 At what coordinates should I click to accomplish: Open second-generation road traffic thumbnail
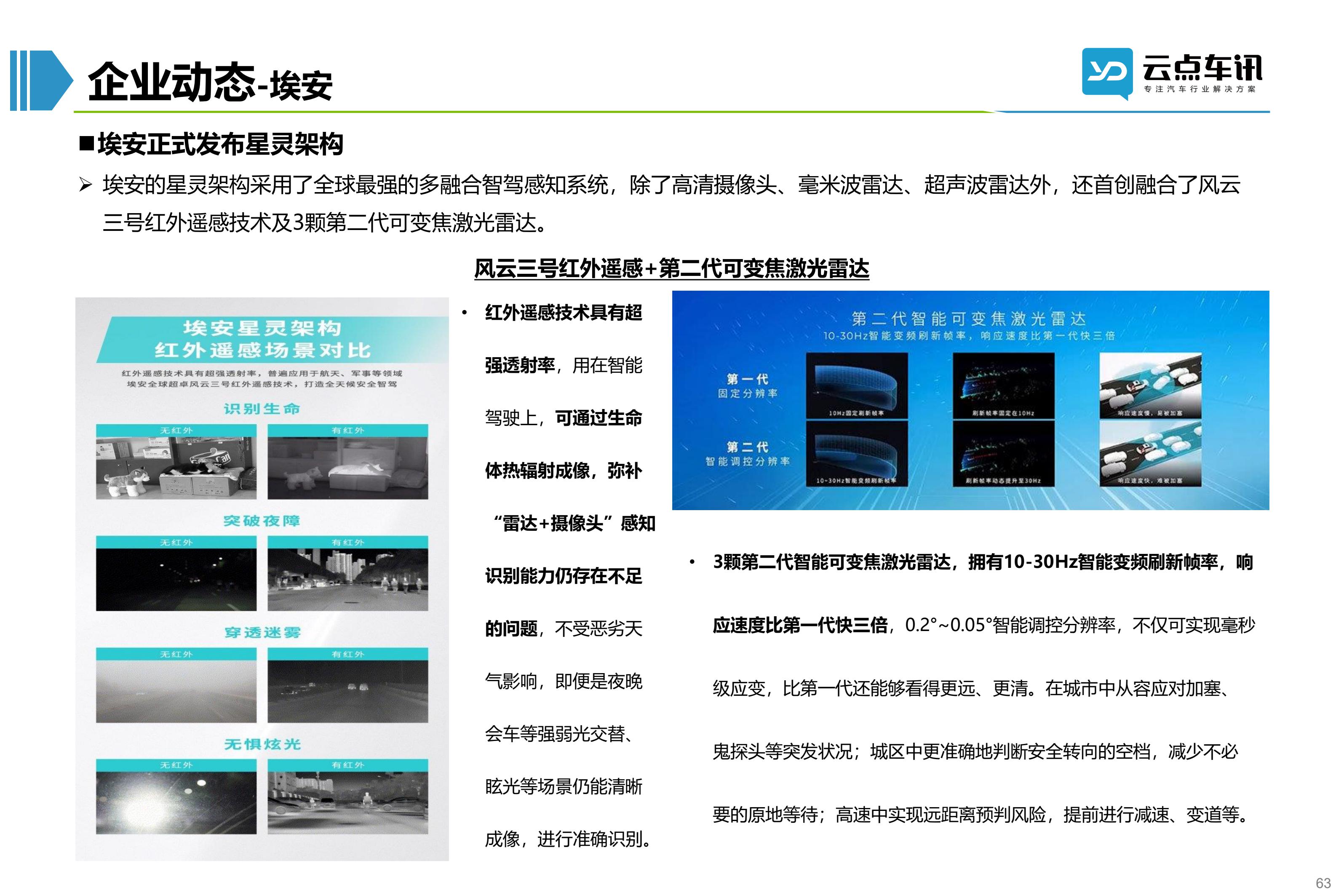point(1150,453)
